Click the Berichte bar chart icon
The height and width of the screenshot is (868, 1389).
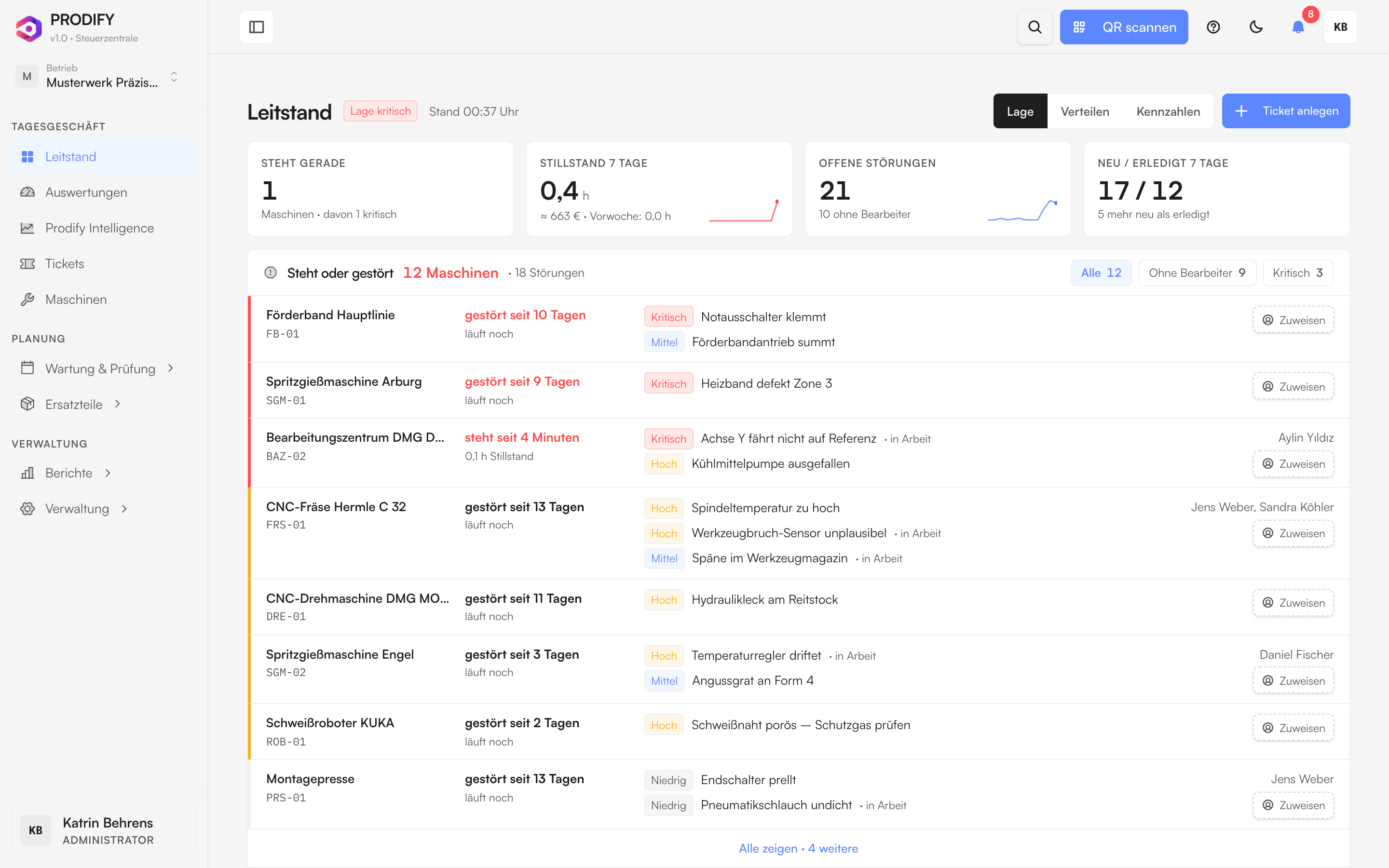[x=27, y=473]
